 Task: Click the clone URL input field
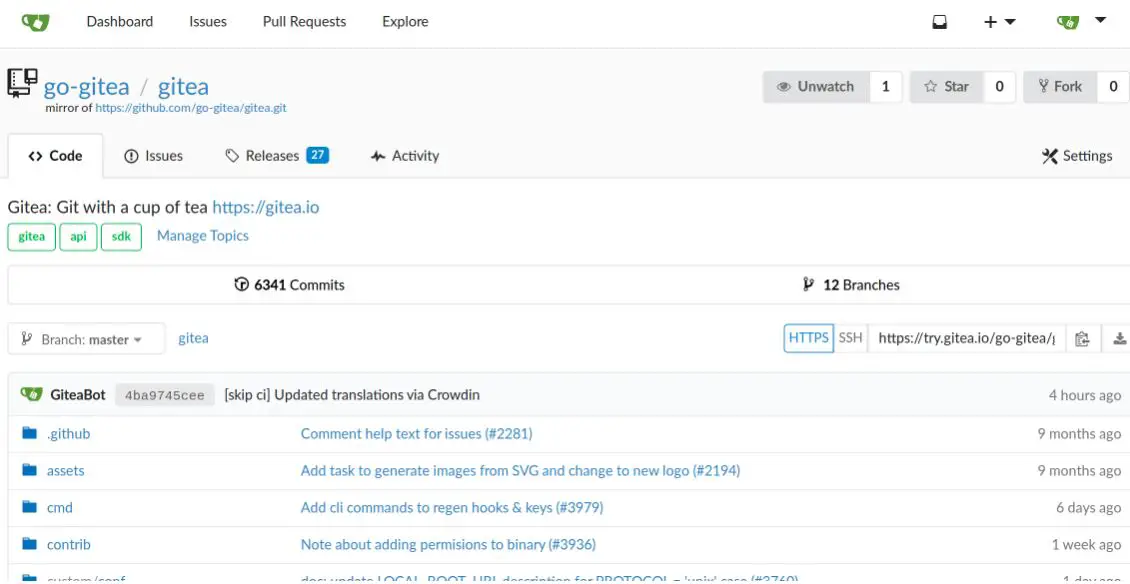[x=966, y=338]
